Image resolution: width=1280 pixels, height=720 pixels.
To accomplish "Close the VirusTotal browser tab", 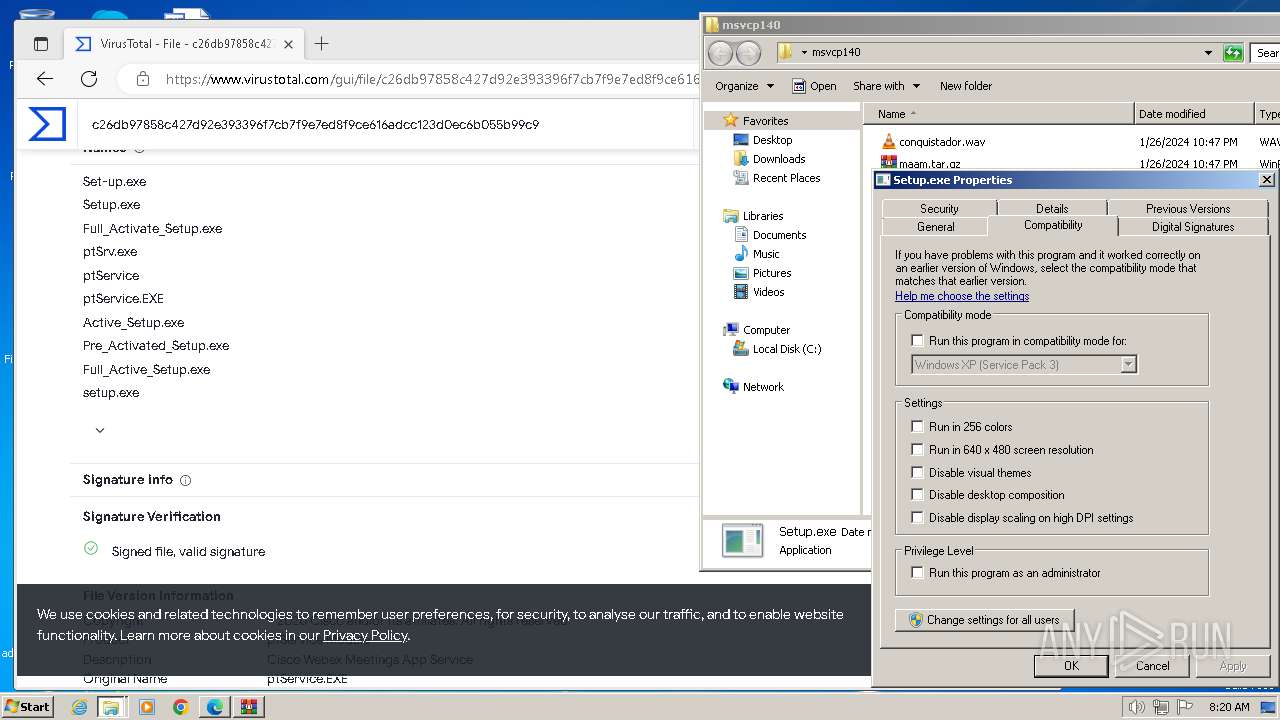I will click(x=288, y=44).
